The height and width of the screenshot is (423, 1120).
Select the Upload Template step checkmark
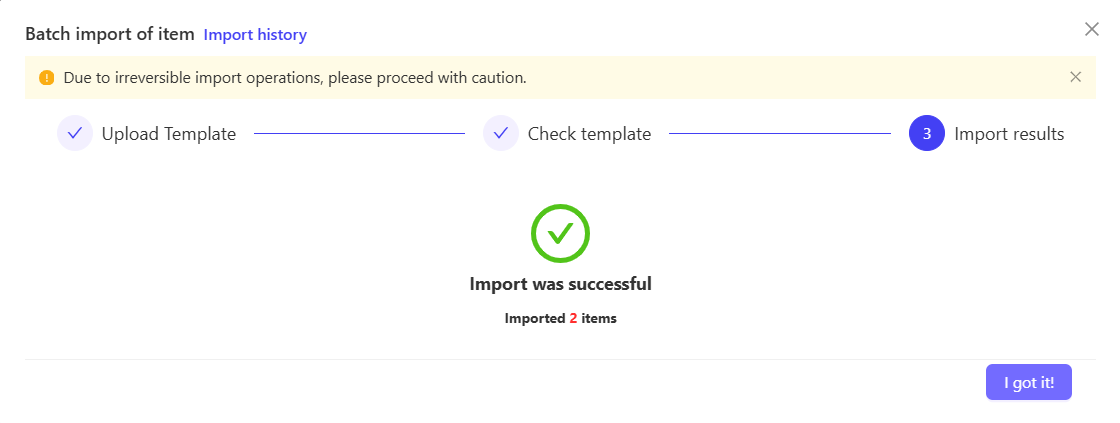coord(75,134)
